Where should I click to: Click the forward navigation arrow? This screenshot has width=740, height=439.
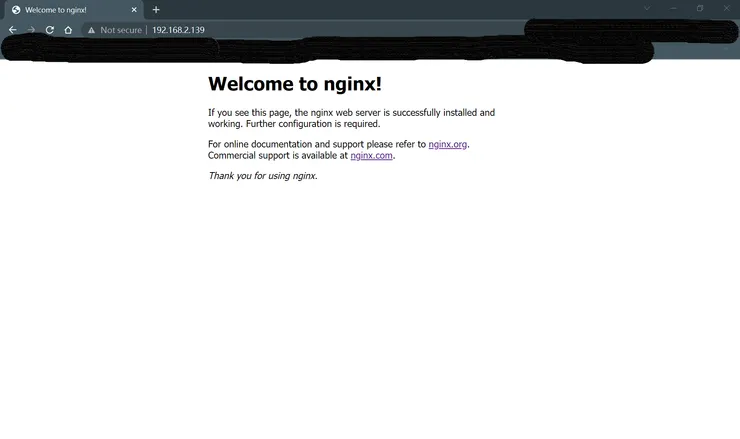[x=31, y=30]
